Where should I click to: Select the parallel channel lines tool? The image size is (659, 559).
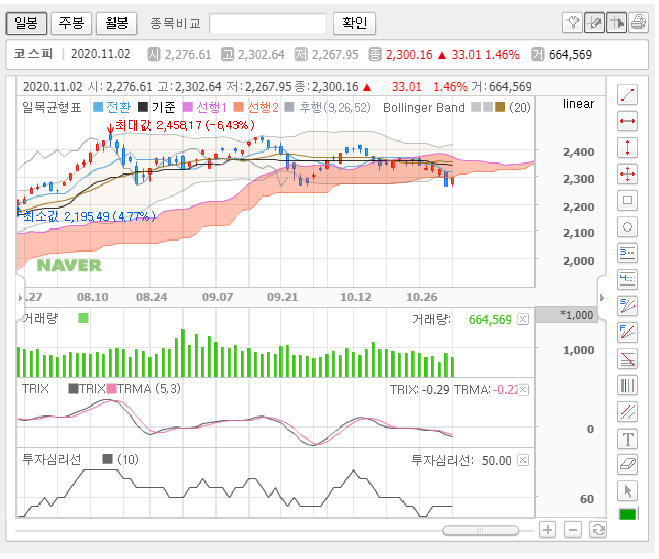[627, 411]
